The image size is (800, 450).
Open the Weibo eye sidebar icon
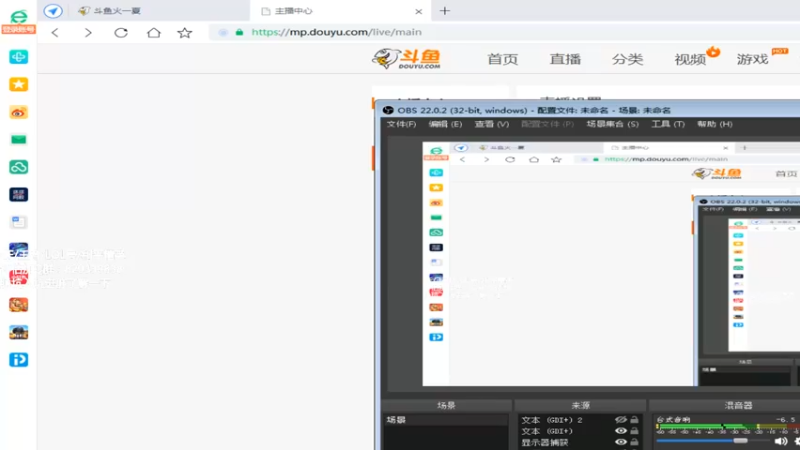[18, 112]
